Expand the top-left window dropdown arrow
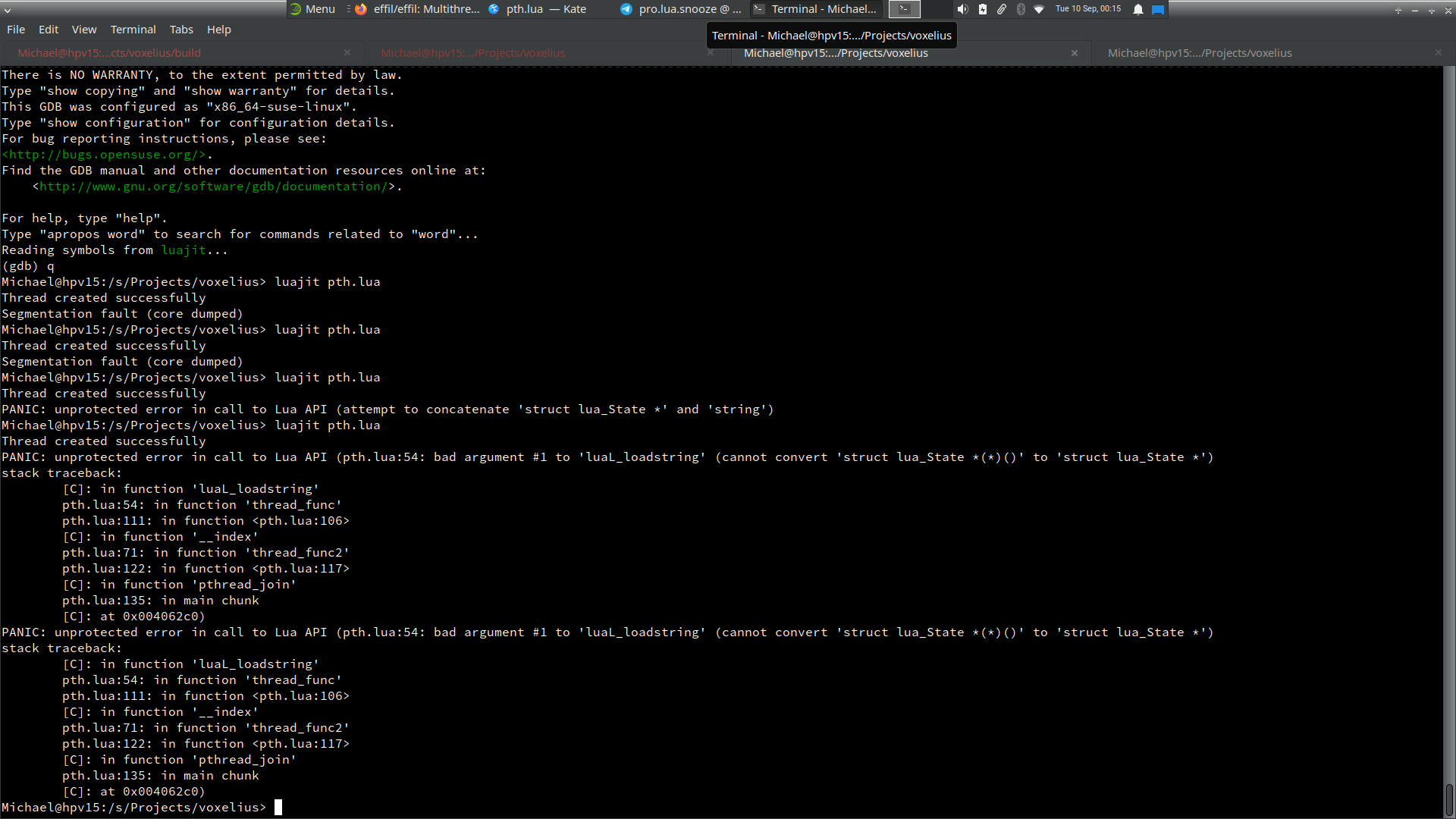 (x=8, y=10)
